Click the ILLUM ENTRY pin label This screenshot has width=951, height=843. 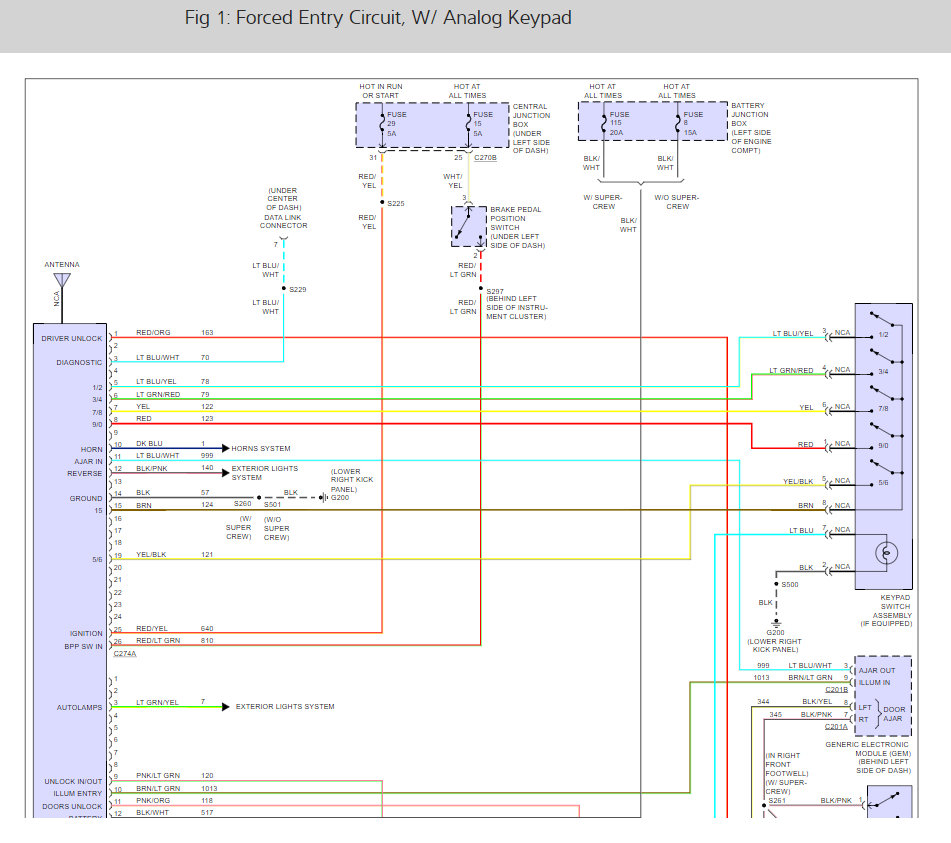(x=78, y=793)
